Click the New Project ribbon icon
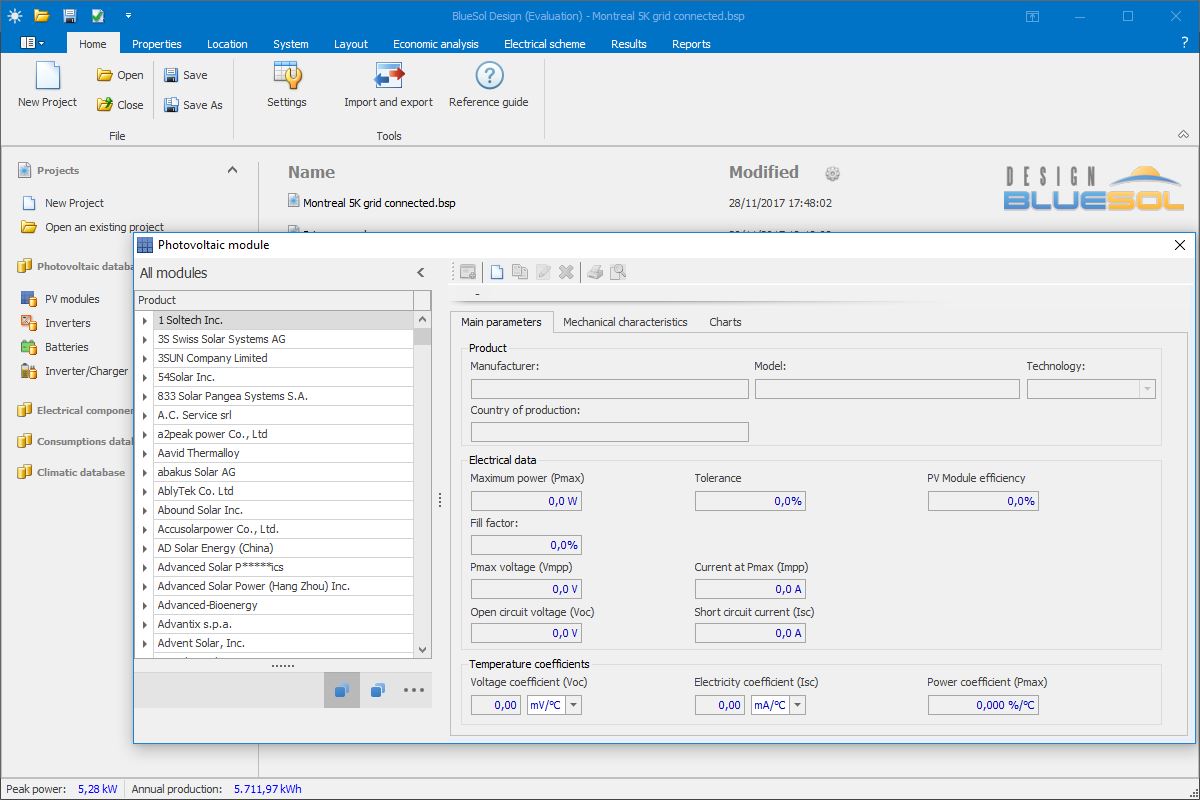This screenshot has width=1200, height=800. pos(47,85)
